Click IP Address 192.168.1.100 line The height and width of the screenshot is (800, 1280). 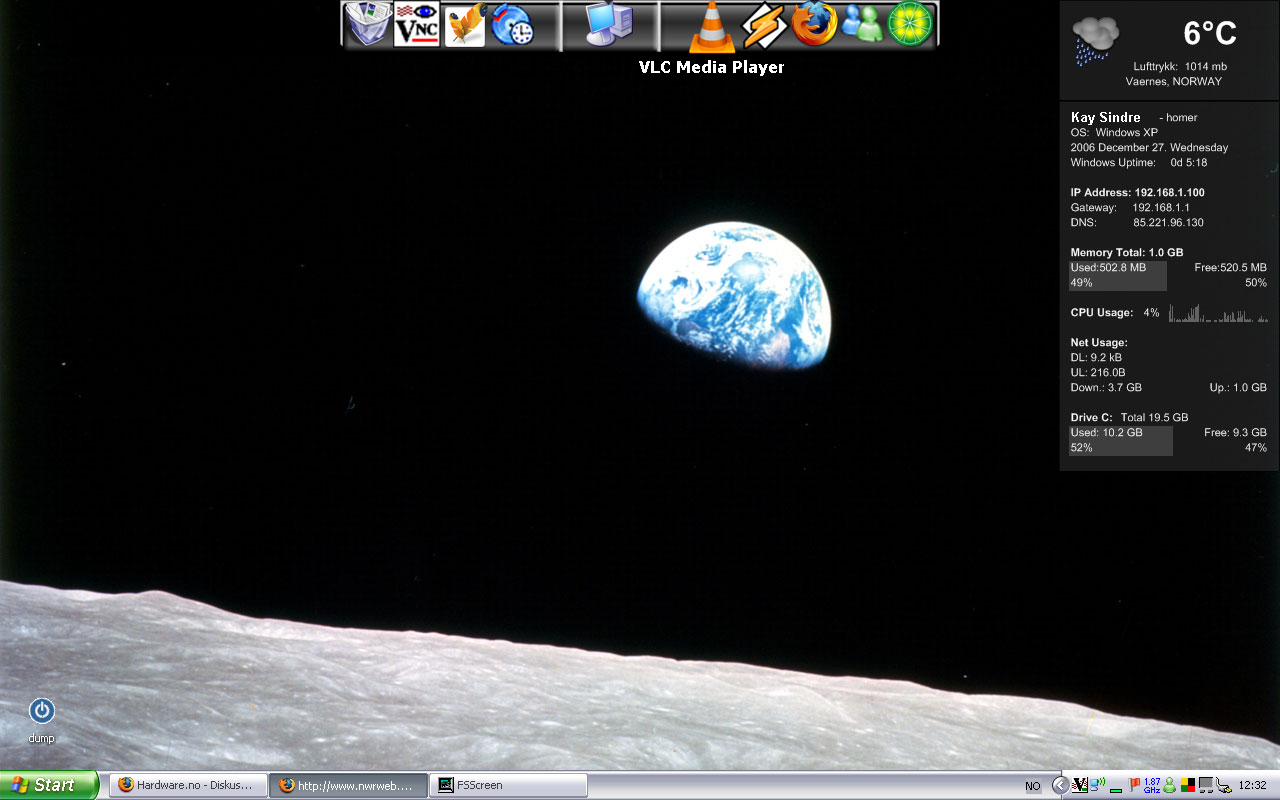point(1137,192)
